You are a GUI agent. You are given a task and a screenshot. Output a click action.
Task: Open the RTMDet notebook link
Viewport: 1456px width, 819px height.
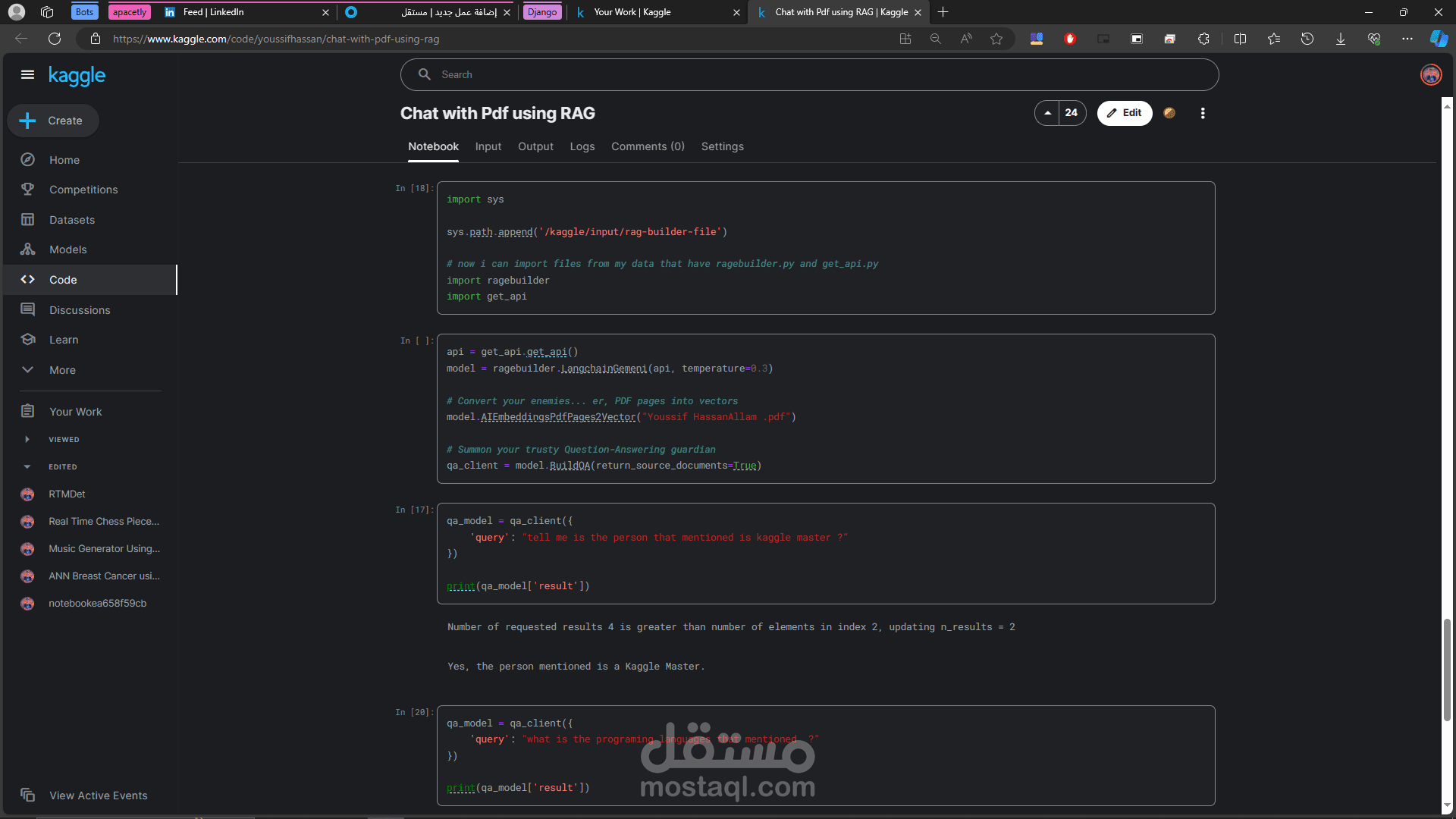[x=67, y=494]
